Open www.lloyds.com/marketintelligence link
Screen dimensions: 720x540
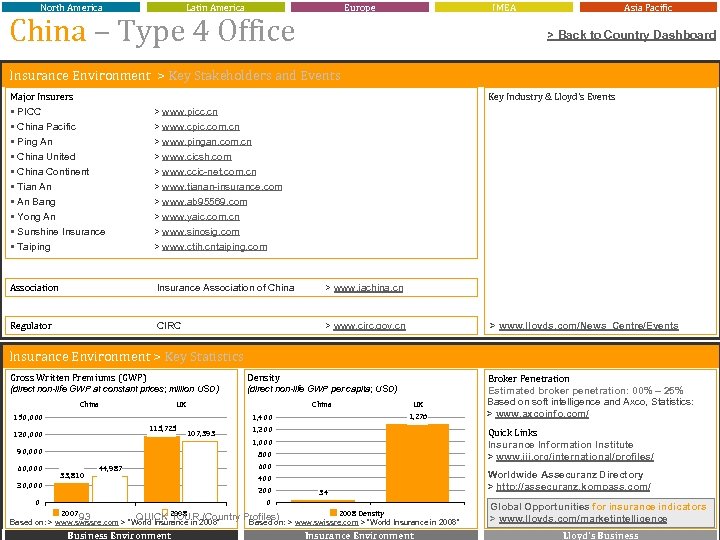click(583, 519)
